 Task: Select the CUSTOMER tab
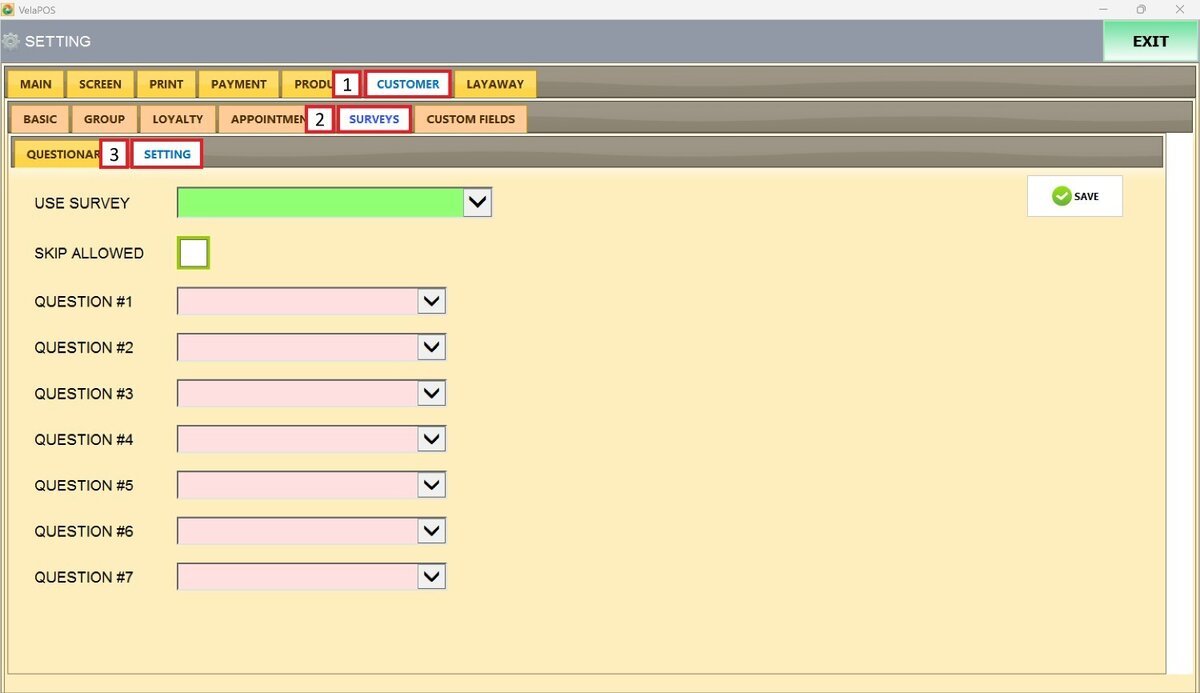tap(408, 84)
